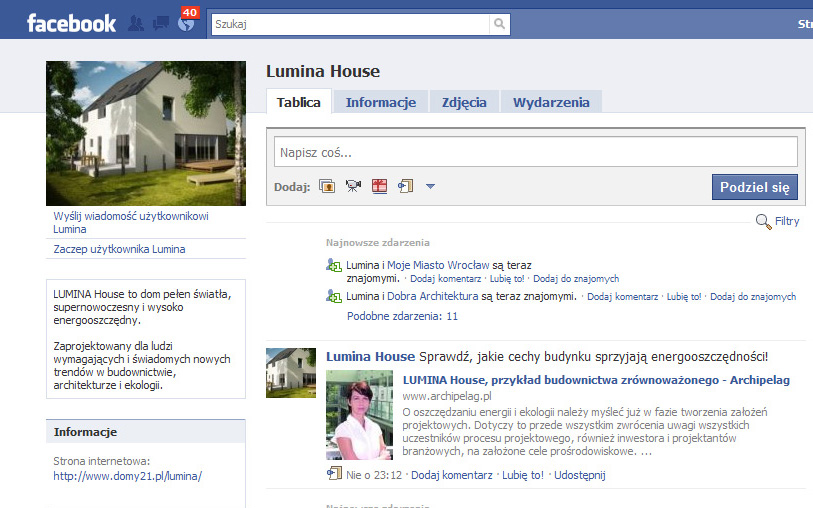Click the Napisz coś status box
Screen dimensions: 813x508
click(x=536, y=152)
